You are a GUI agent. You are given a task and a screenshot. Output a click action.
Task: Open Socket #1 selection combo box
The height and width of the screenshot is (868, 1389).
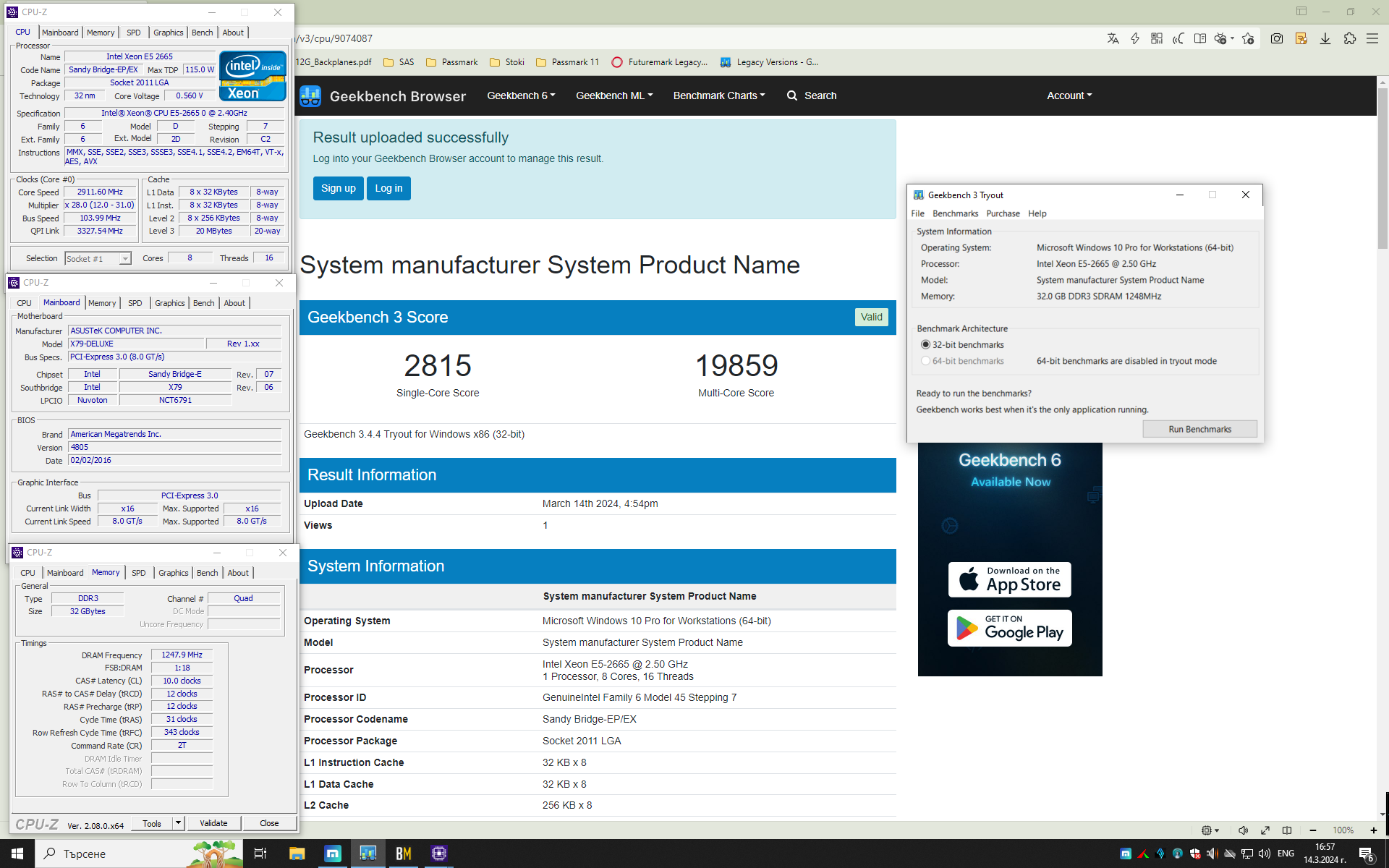coord(98,259)
